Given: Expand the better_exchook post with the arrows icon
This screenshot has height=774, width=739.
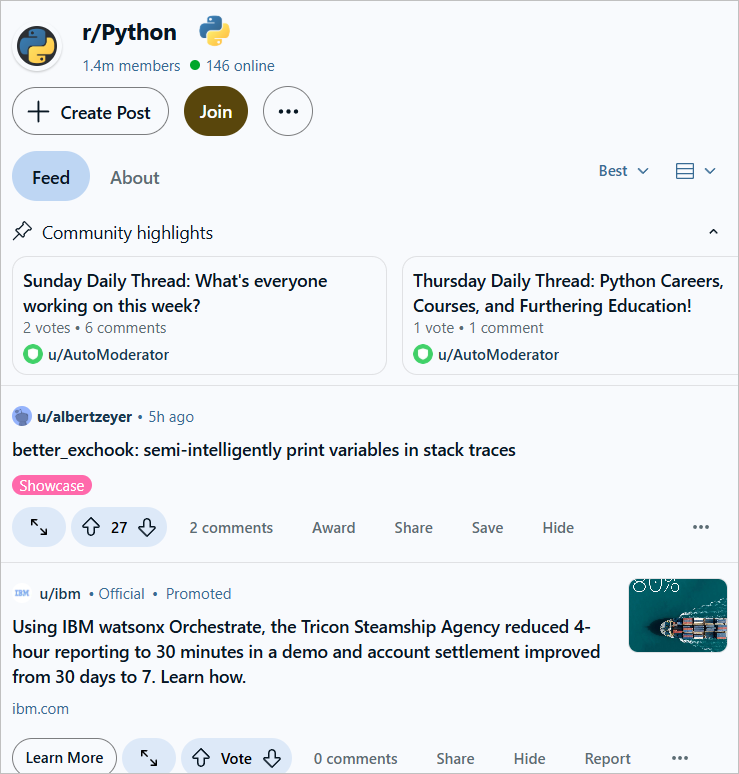Looking at the screenshot, I should pos(39,527).
